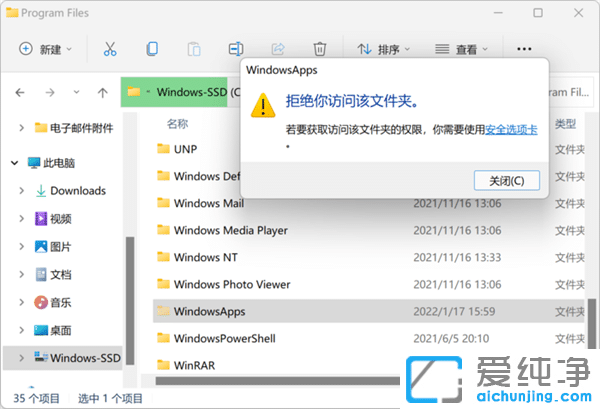Expand the Downloads tree node

[x=21, y=191]
